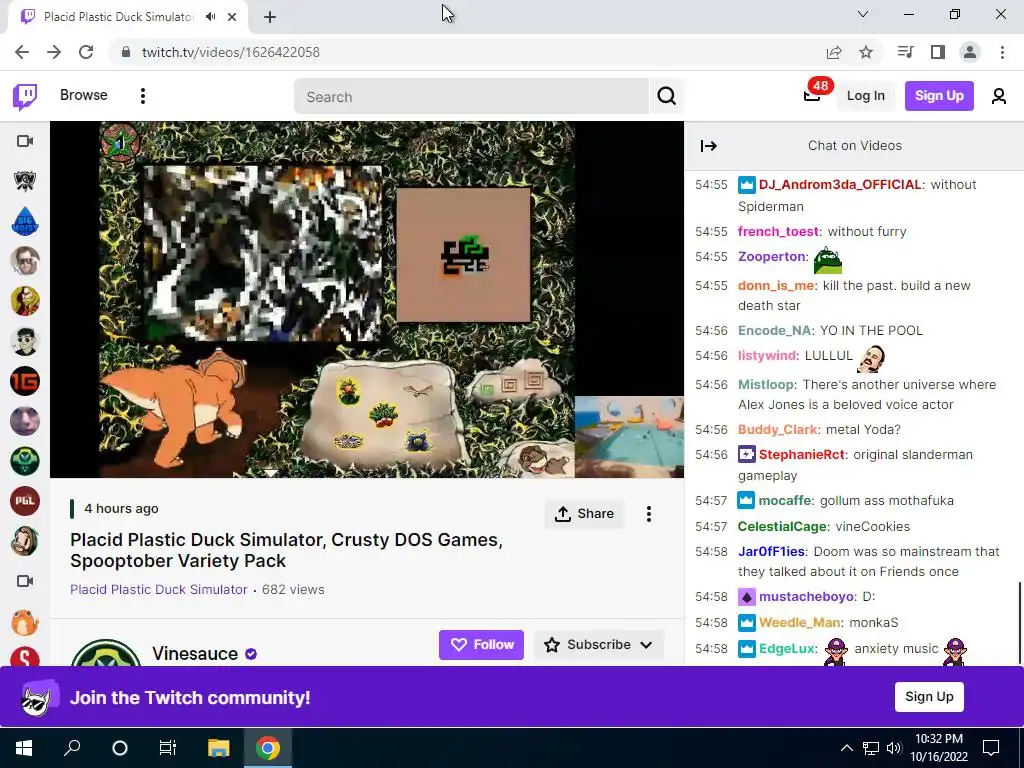
Task: Open notifications inbox with 48 badge
Action: tap(812, 95)
